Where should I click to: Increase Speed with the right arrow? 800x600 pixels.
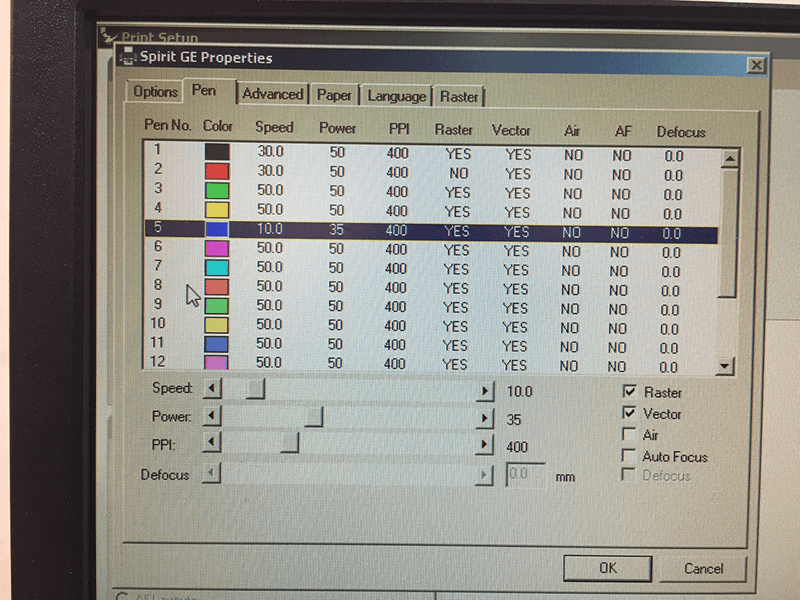tap(485, 391)
